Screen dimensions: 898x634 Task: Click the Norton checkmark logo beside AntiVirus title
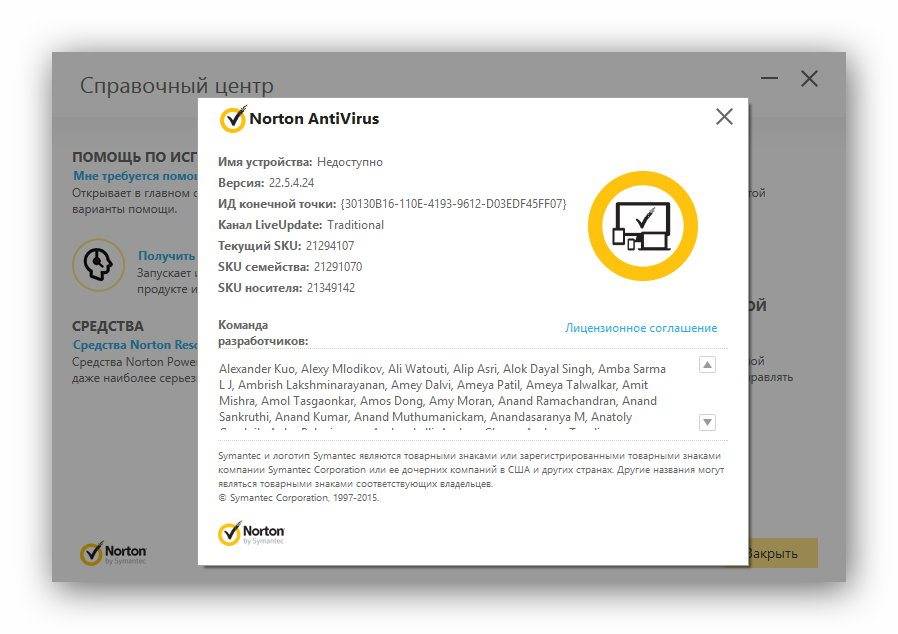(233, 119)
